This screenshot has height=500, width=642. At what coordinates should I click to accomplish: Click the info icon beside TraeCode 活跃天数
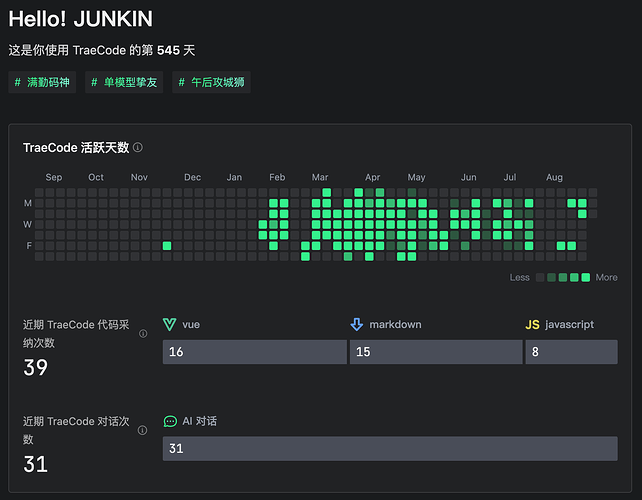coord(138,147)
